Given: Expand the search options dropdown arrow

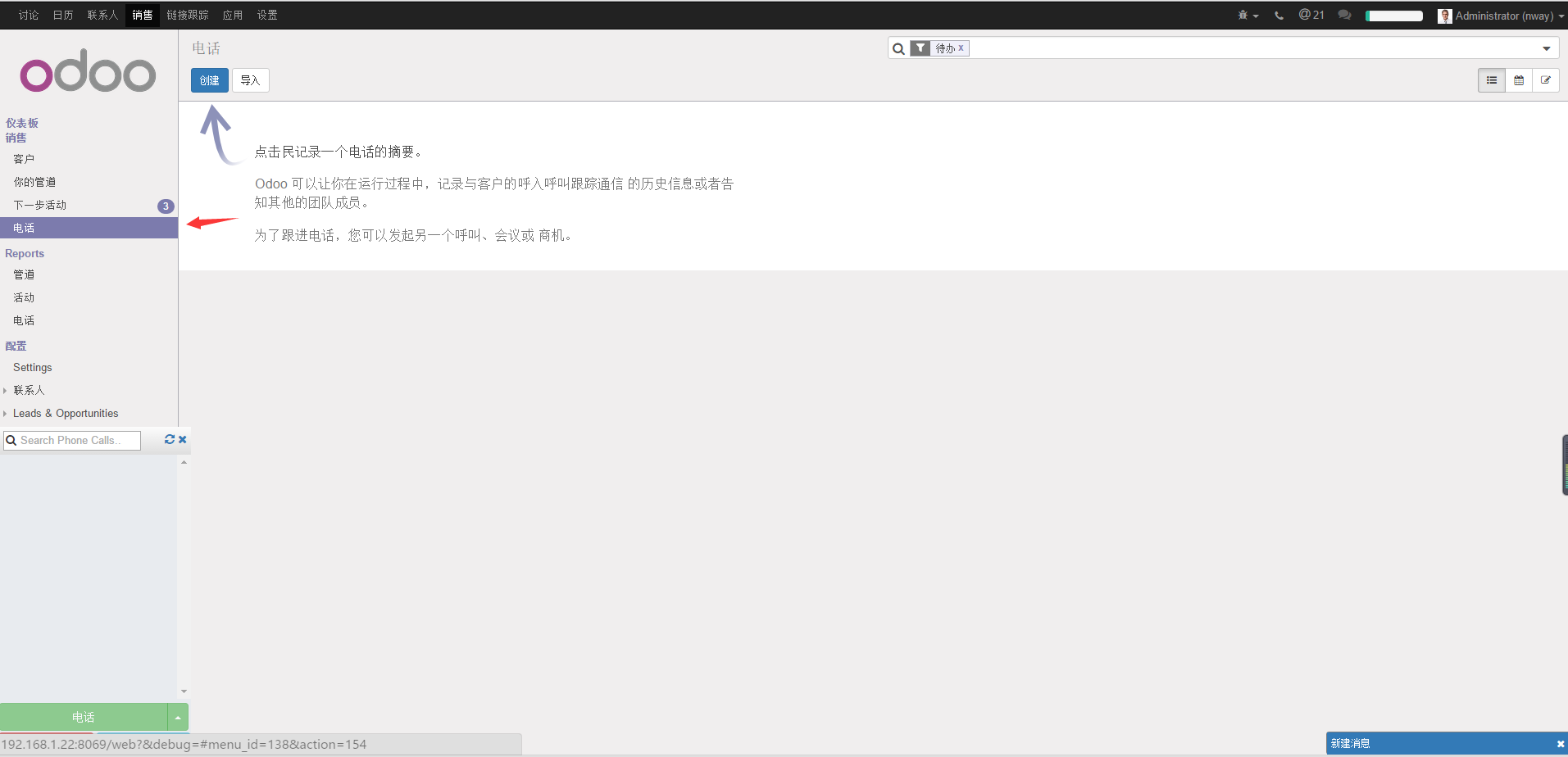Looking at the screenshot, I should pos(1547,48).
